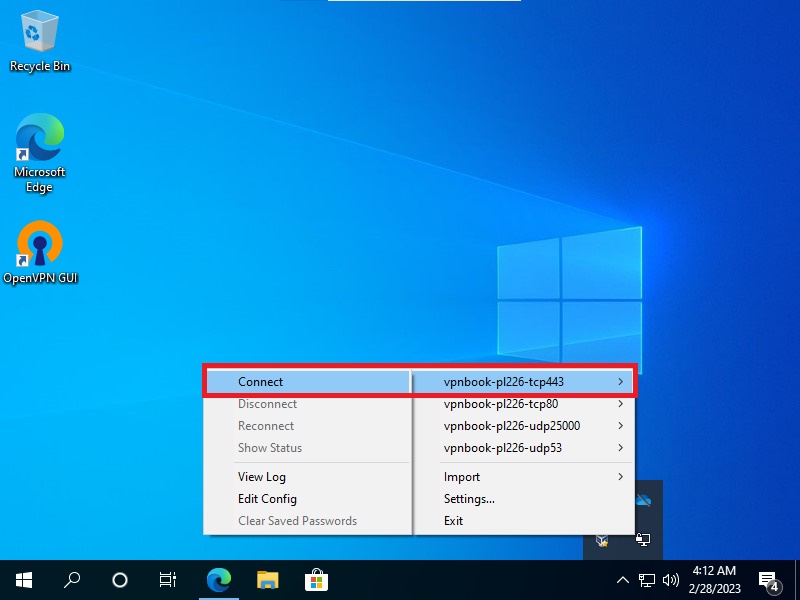Expand the vpnbook-pl226-tcp80 submenu
Viewport: 800px width, 600px height.
524,404
